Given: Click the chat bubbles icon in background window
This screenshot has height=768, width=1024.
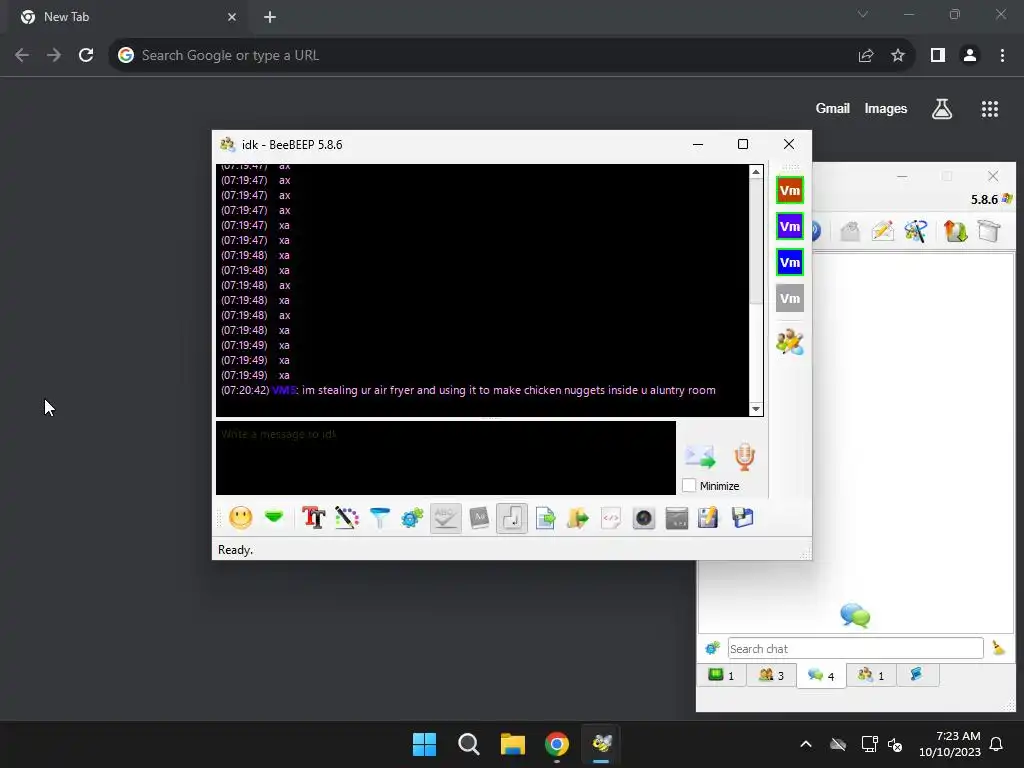Looking at the screenshot, I should click(856, 615).
